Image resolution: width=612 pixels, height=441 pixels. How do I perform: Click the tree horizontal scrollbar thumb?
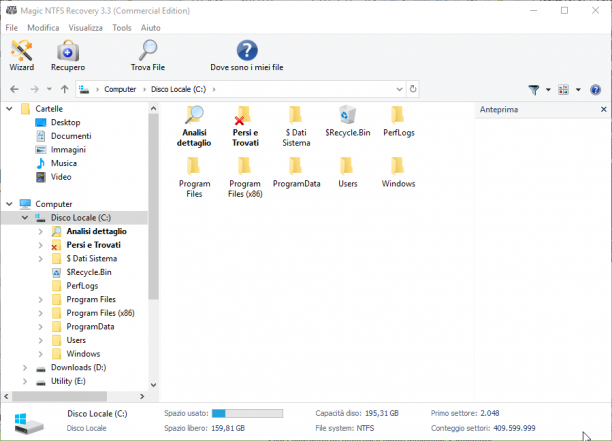tap(59, 396)
